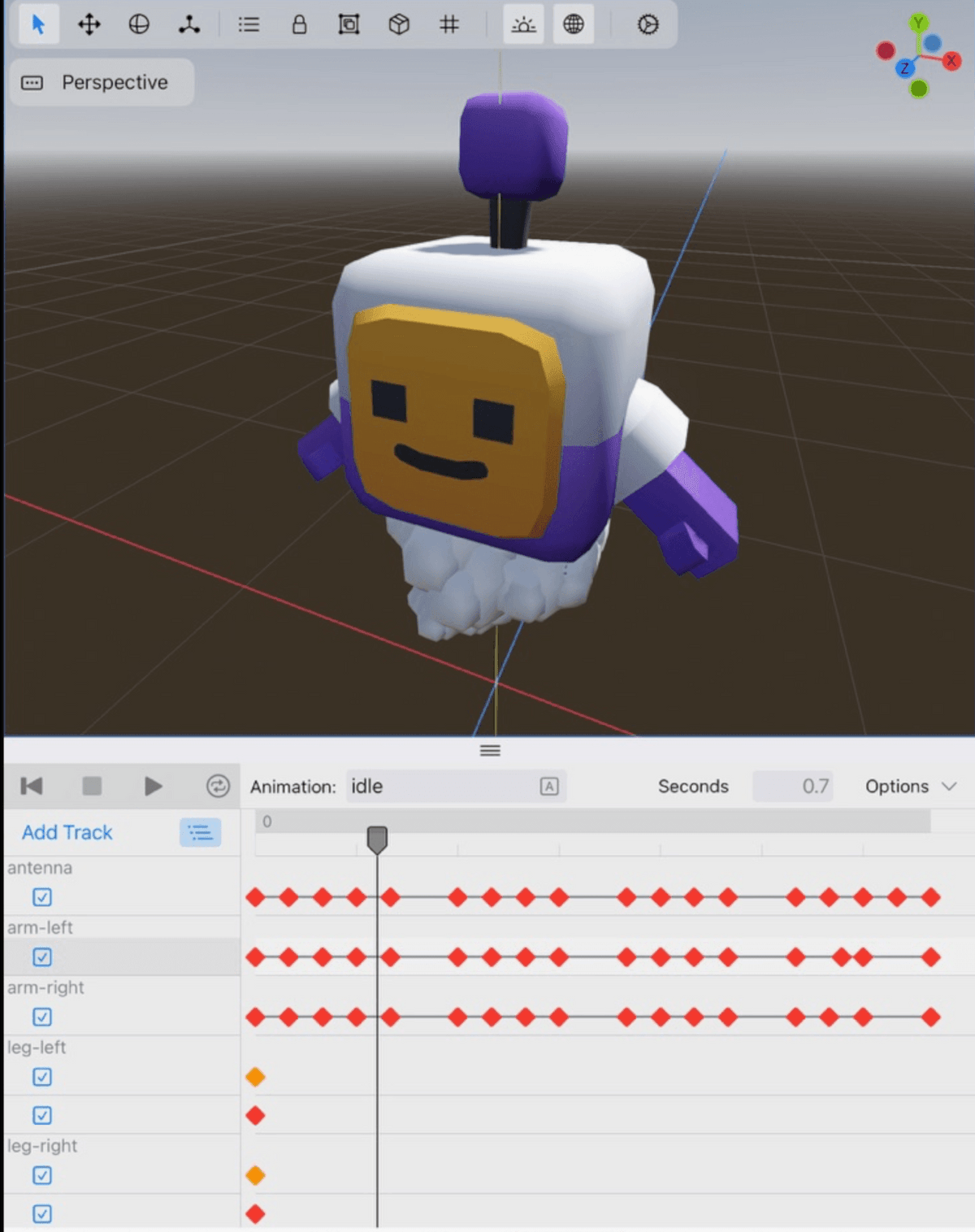Open the track list options icon

(201, 832)
